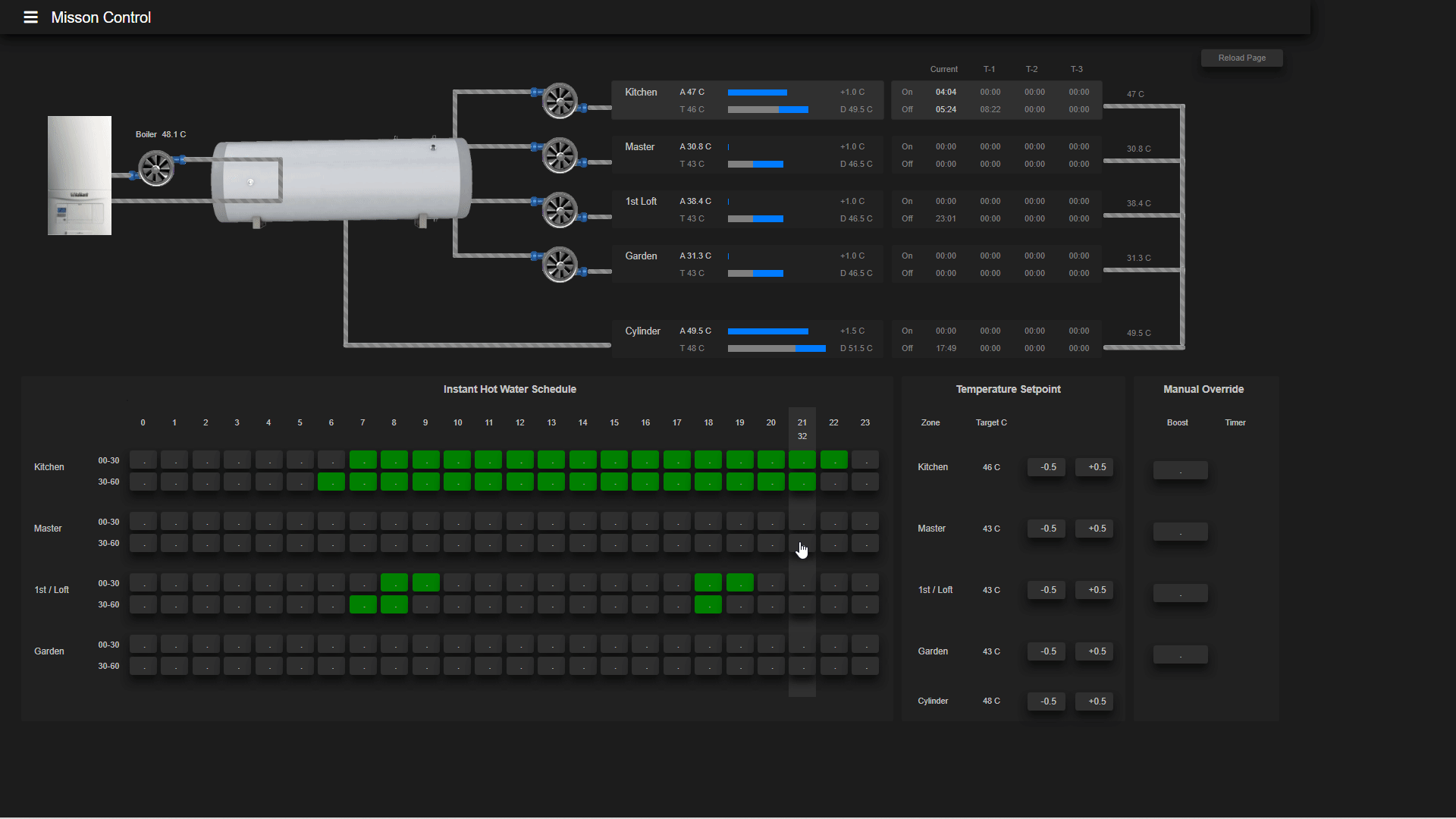Click the Kitchen zone name in status panel
Screen dimensions: 1456x819
coord(641,92)
